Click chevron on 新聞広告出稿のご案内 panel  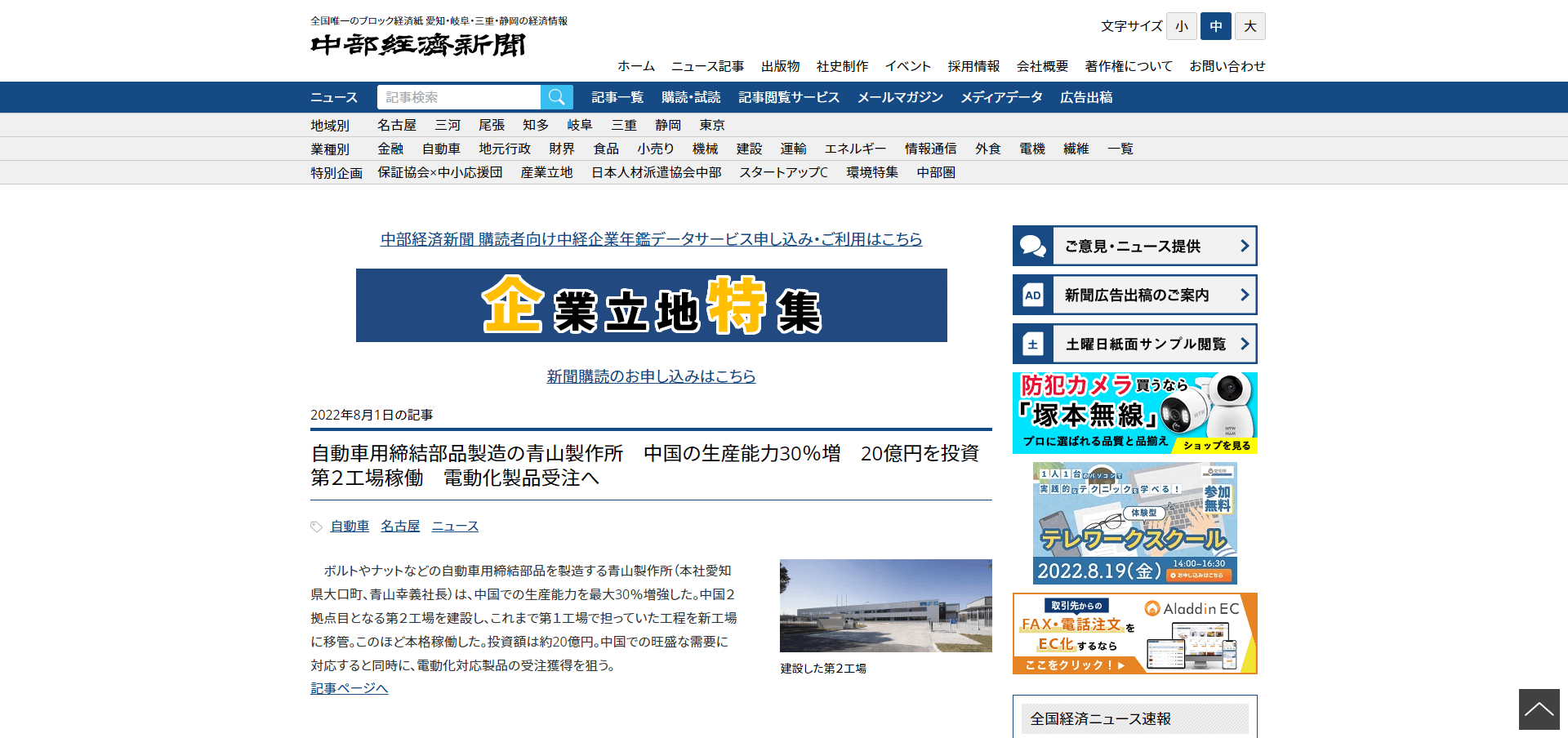pos(1244,295)
